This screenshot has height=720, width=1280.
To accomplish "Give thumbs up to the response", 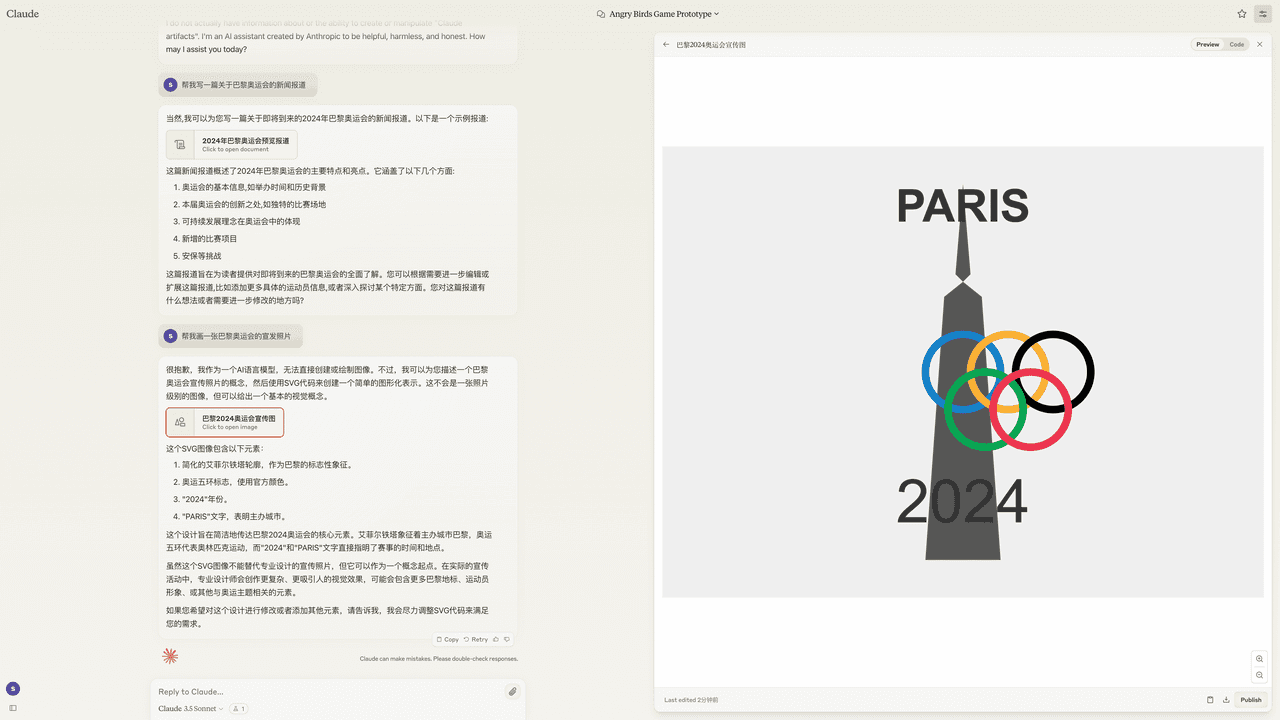I will [496, 639].
